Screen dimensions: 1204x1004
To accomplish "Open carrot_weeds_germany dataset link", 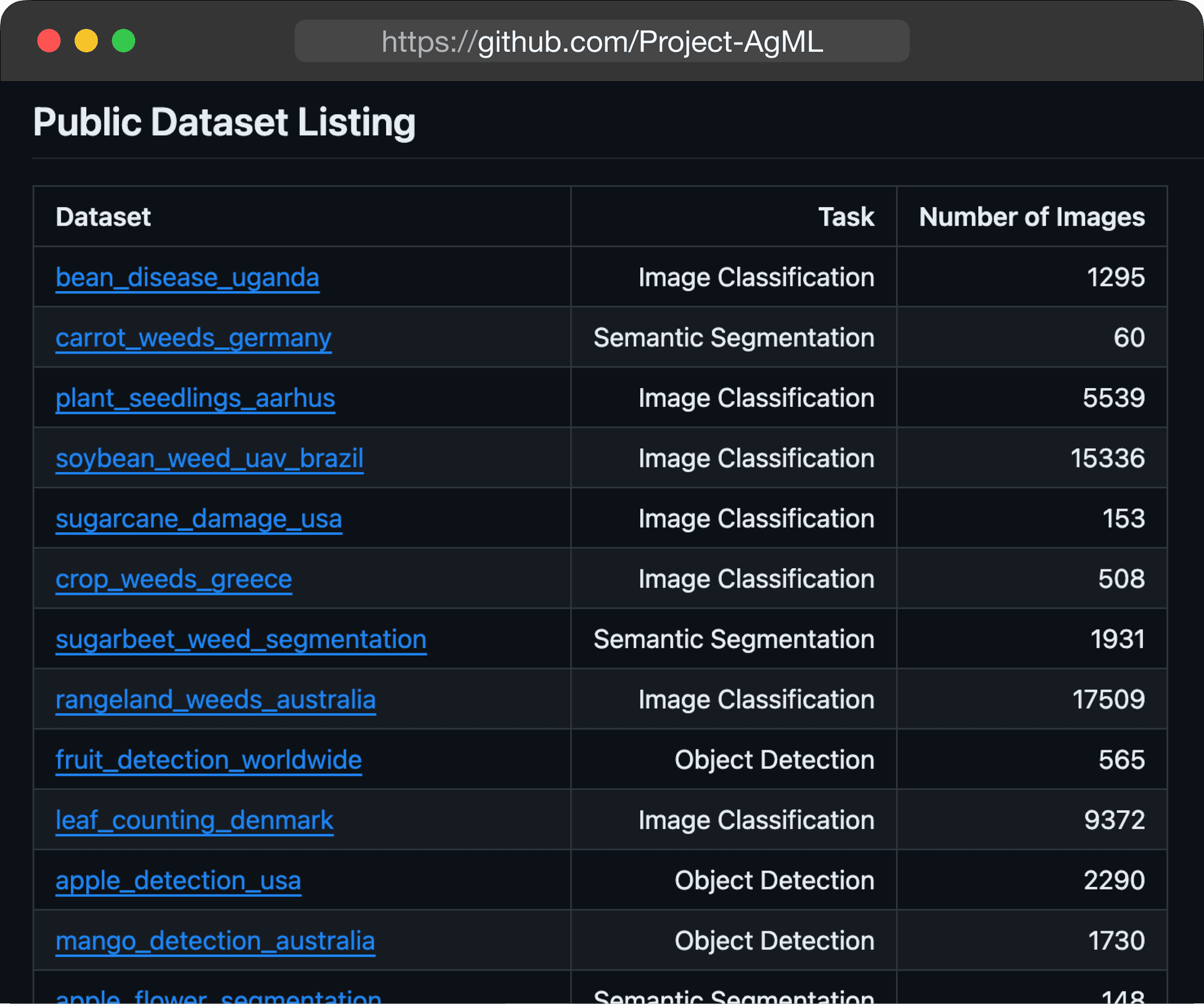I will 193,338.
